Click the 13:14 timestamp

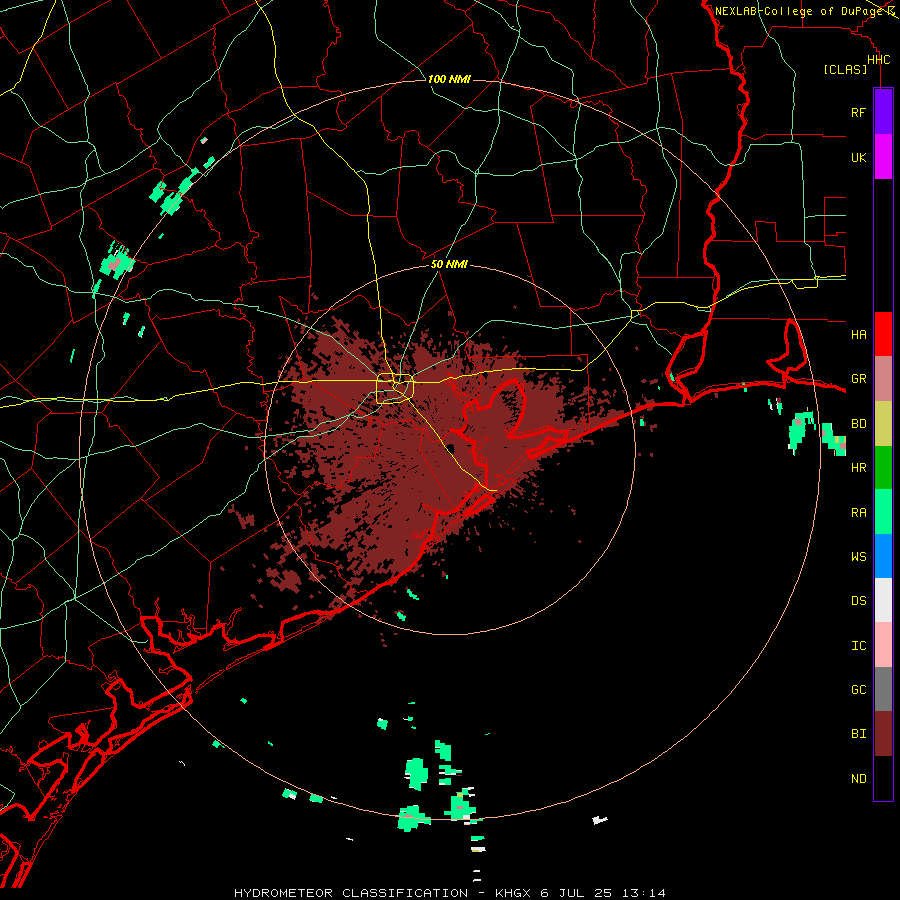tap(645, 893)
